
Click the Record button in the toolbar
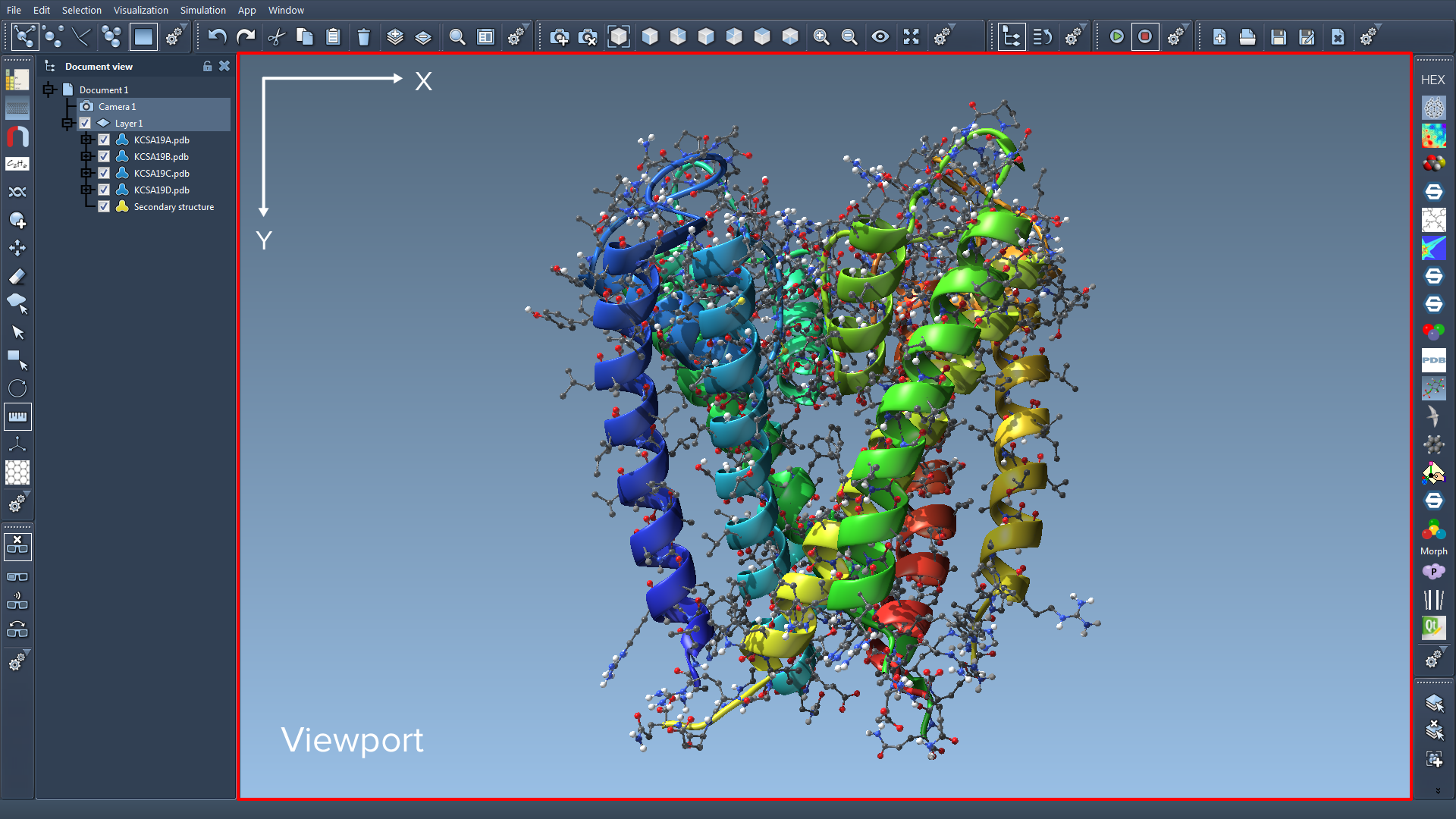1145,36
